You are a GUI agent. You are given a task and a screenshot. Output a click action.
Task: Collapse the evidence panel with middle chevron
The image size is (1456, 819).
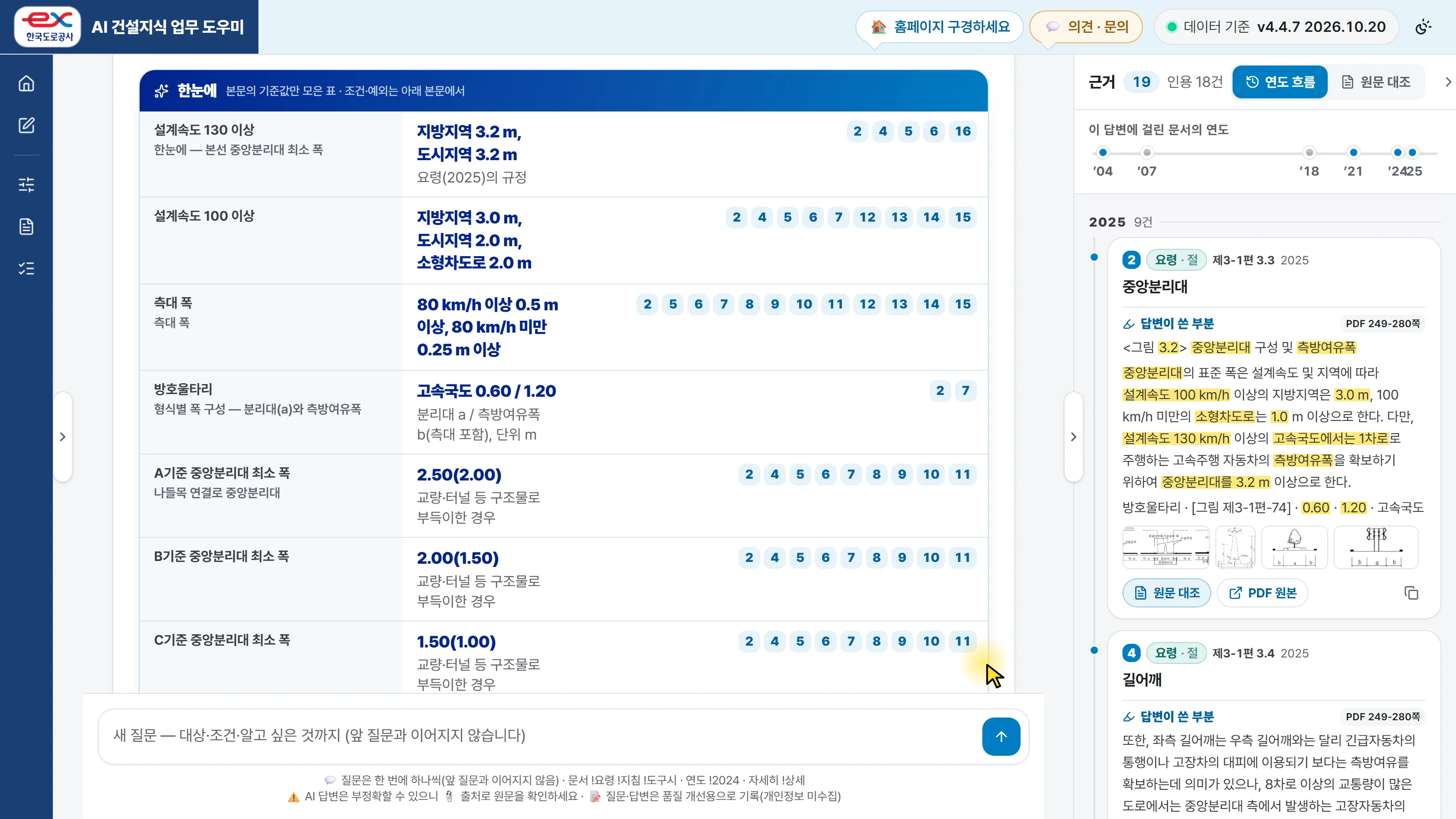pyautogui.click(x=1073, y=437)
